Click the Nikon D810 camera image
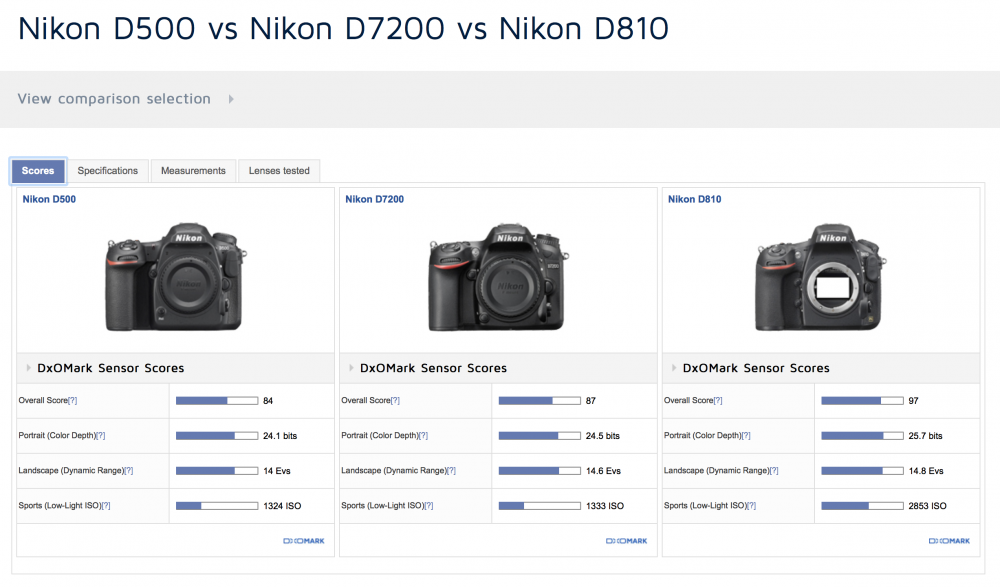1000x587 pixels. pyautogui.click(x=820, y=277)
